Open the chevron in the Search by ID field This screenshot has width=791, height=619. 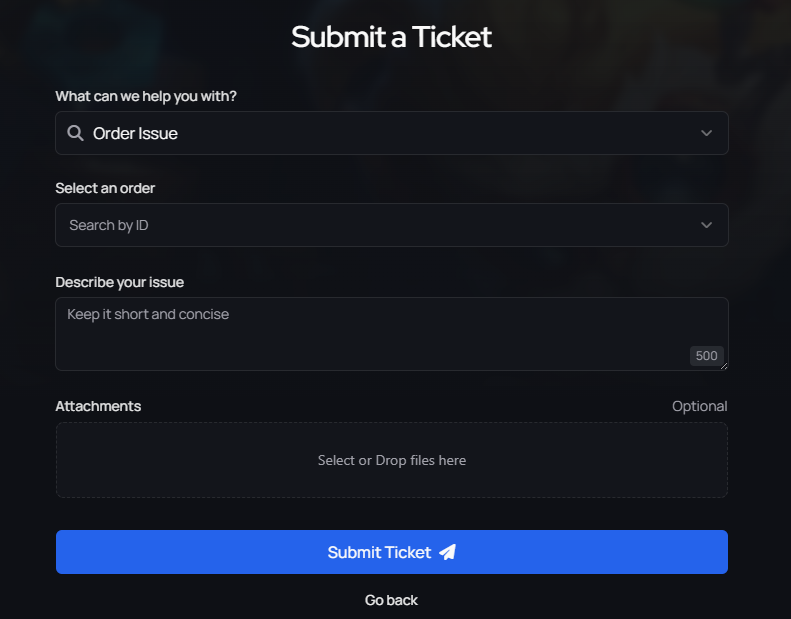707,225
